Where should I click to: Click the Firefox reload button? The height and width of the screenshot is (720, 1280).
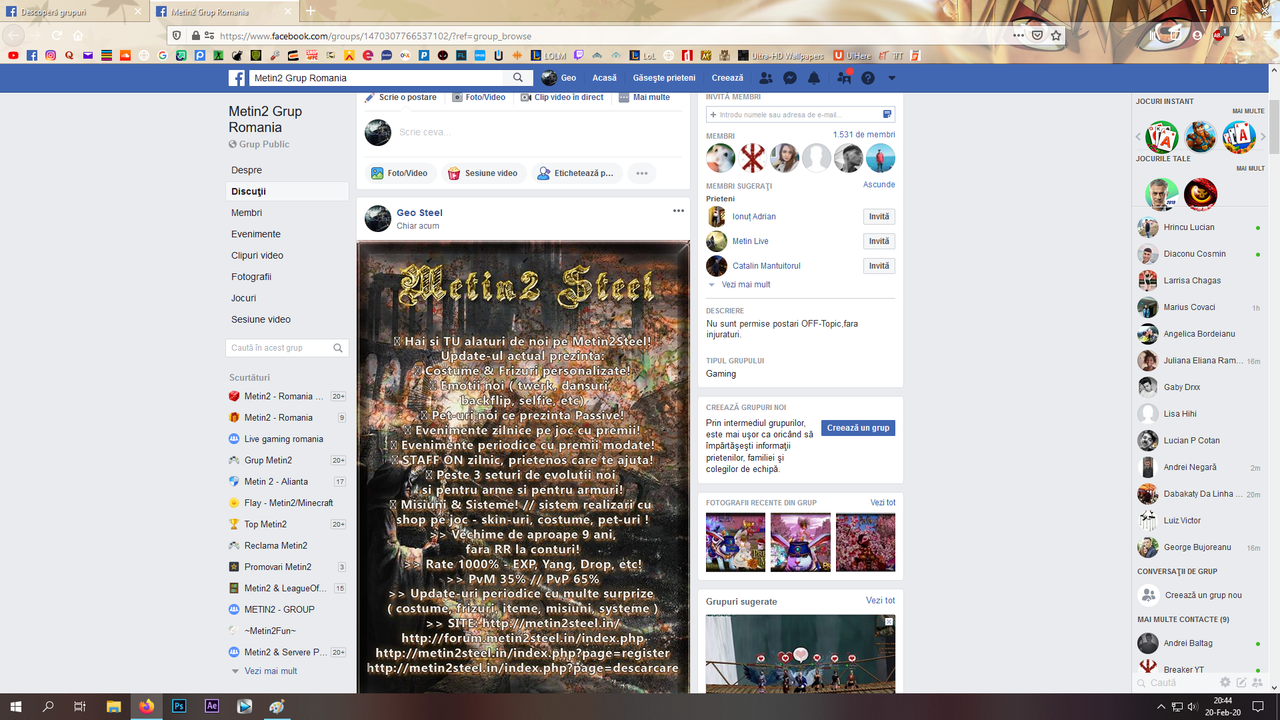tap(57, 35)
